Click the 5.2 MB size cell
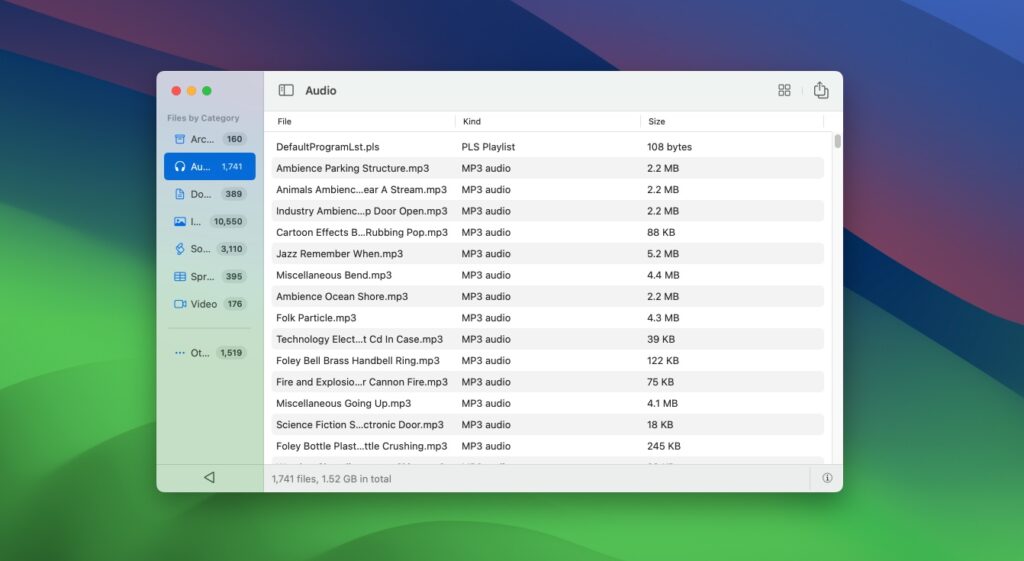This screenshot has width=1024, height=561. point(663,253)
